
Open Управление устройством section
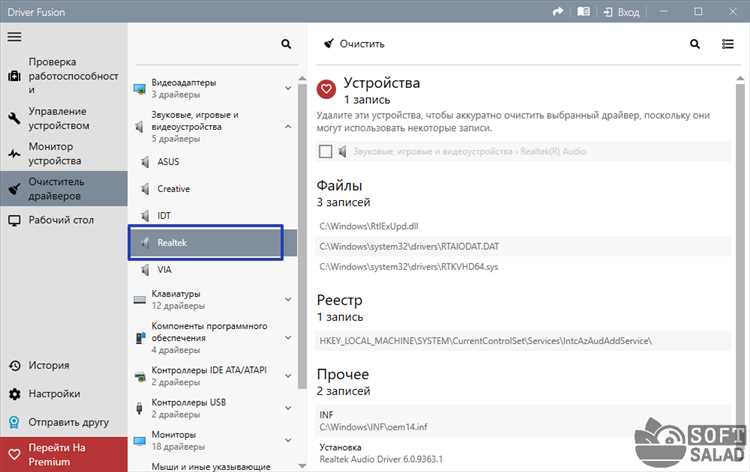64,118
